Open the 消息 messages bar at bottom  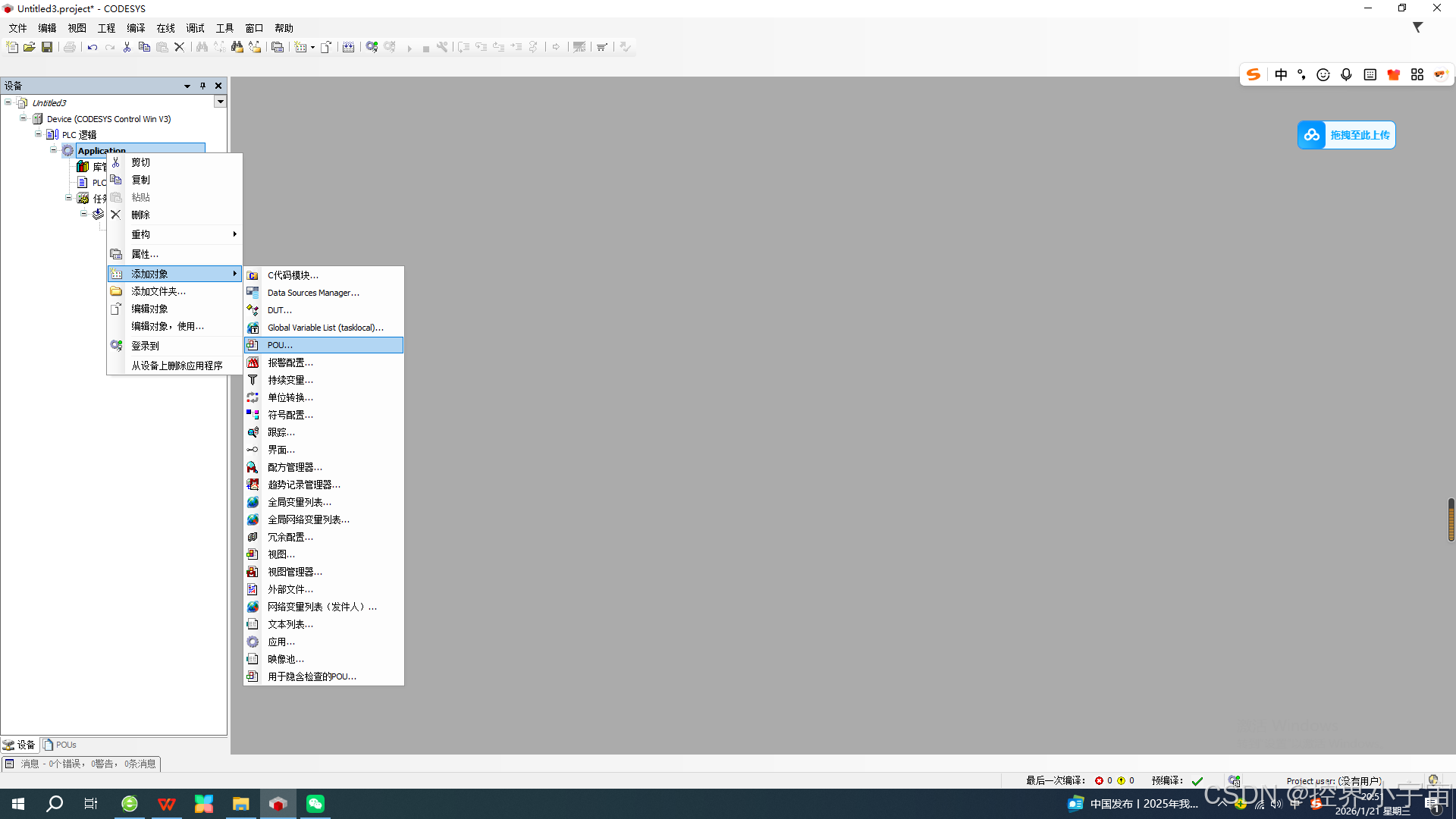pos(82,764)
